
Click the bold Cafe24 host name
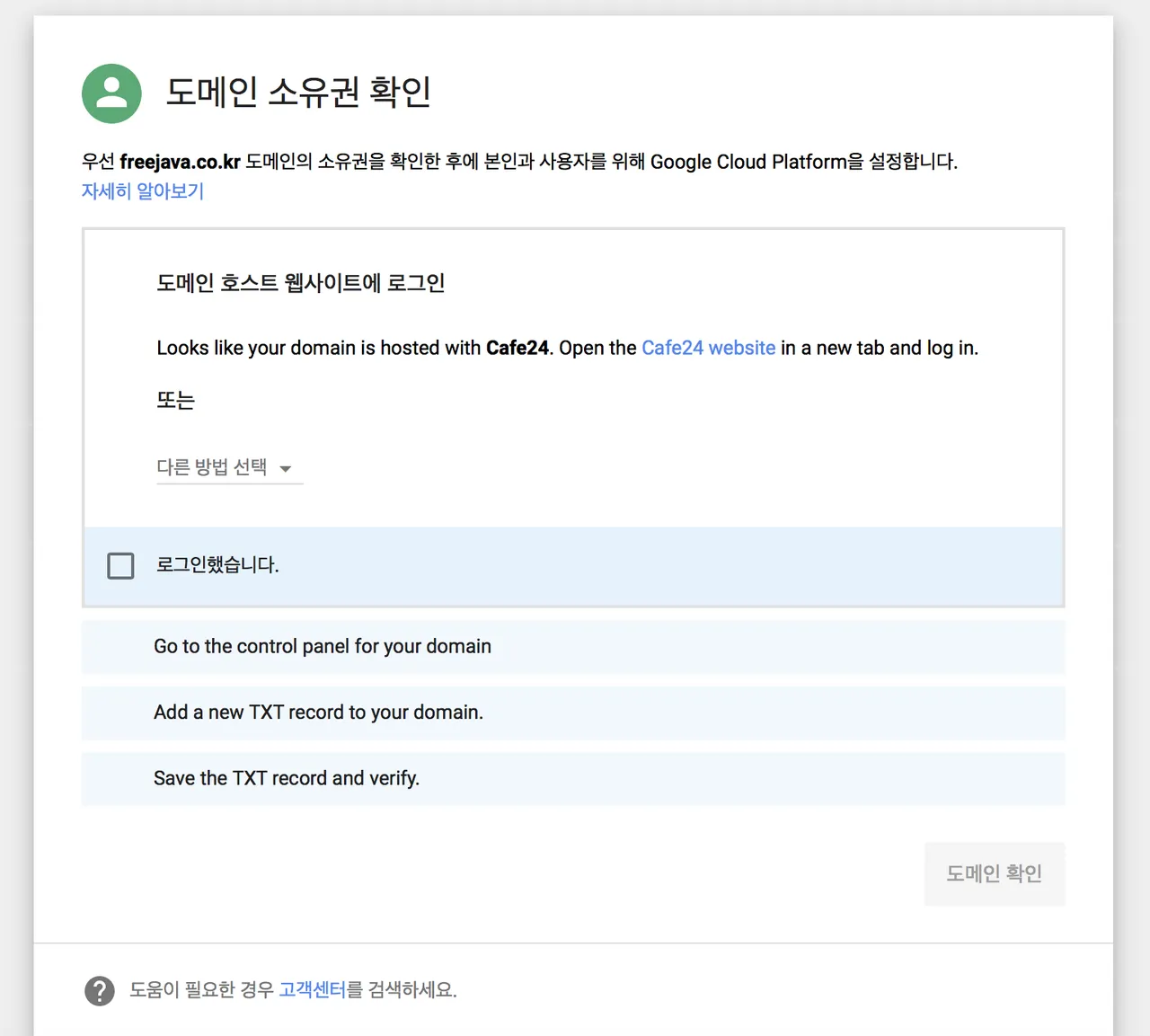point(517,348)
